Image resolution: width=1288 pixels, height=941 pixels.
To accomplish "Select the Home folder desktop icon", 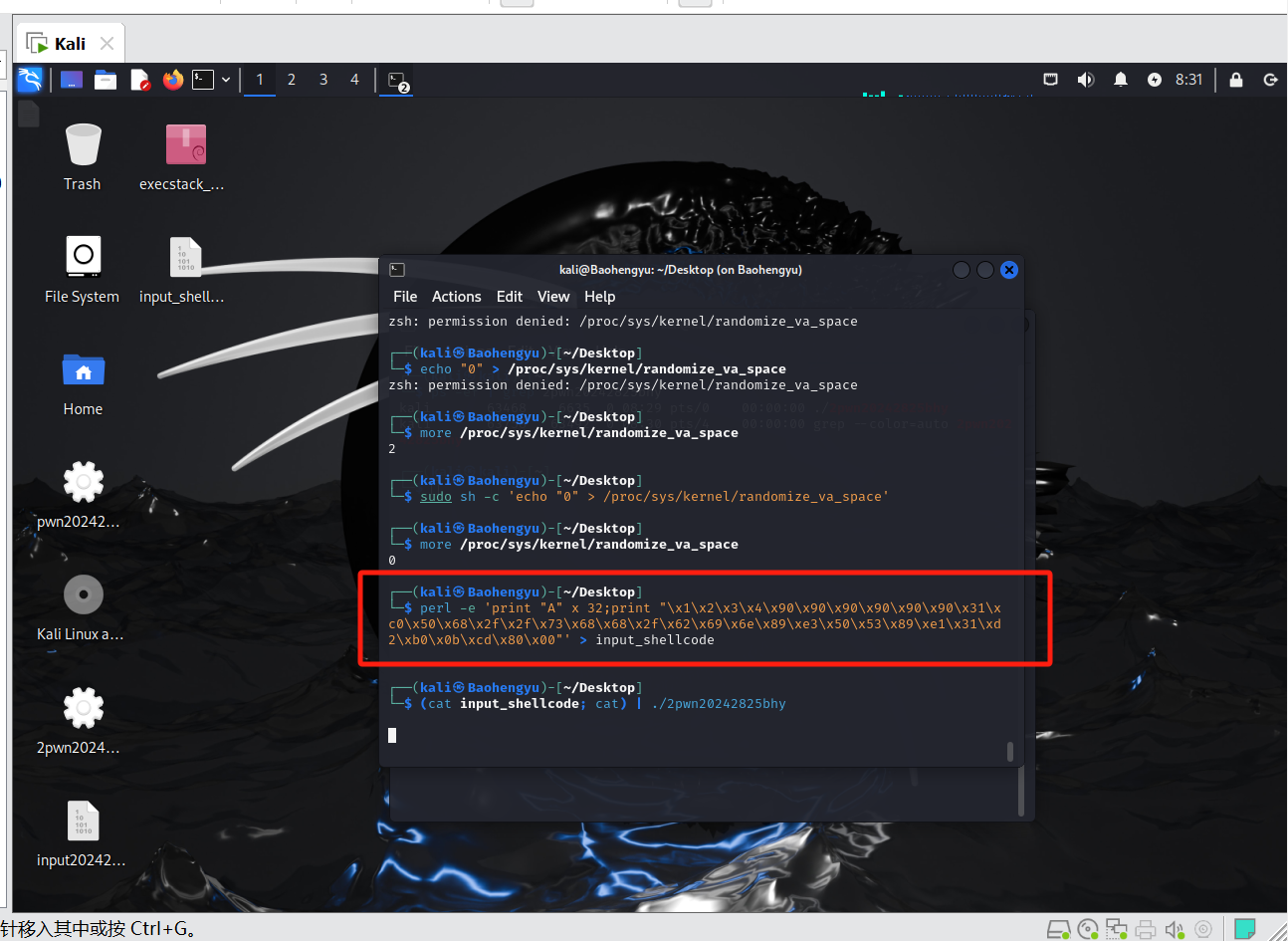I will 83,382.
